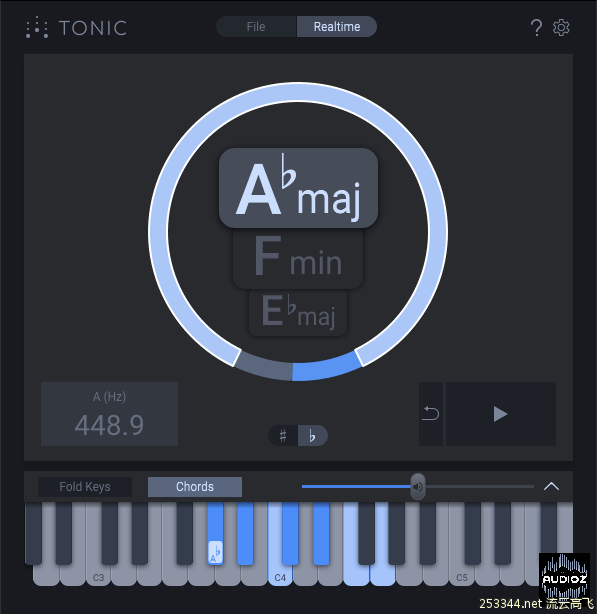Open the help question mark icon
The height and width of the screenshot is (614, 597).
tap(536, 28)
